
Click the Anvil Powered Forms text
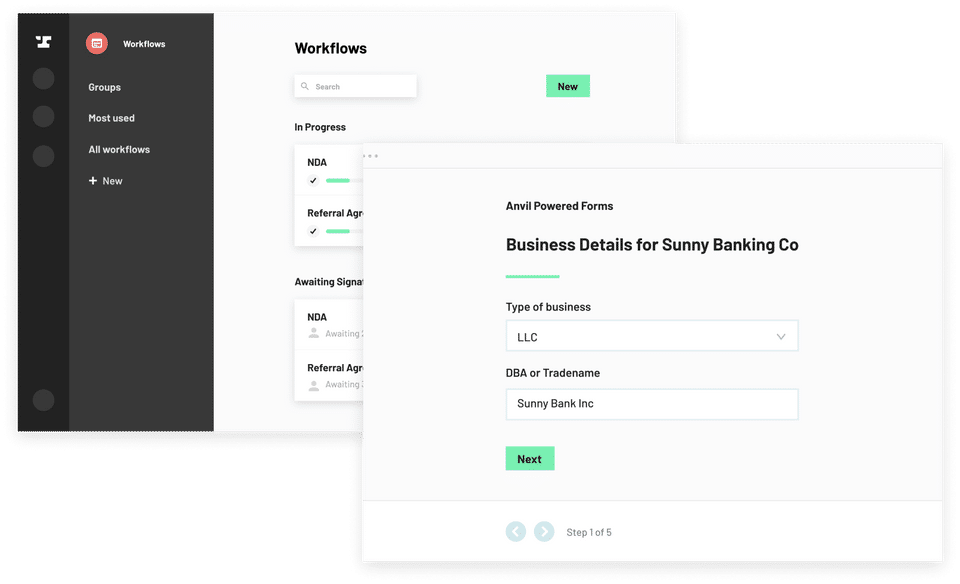click(559, 206)
